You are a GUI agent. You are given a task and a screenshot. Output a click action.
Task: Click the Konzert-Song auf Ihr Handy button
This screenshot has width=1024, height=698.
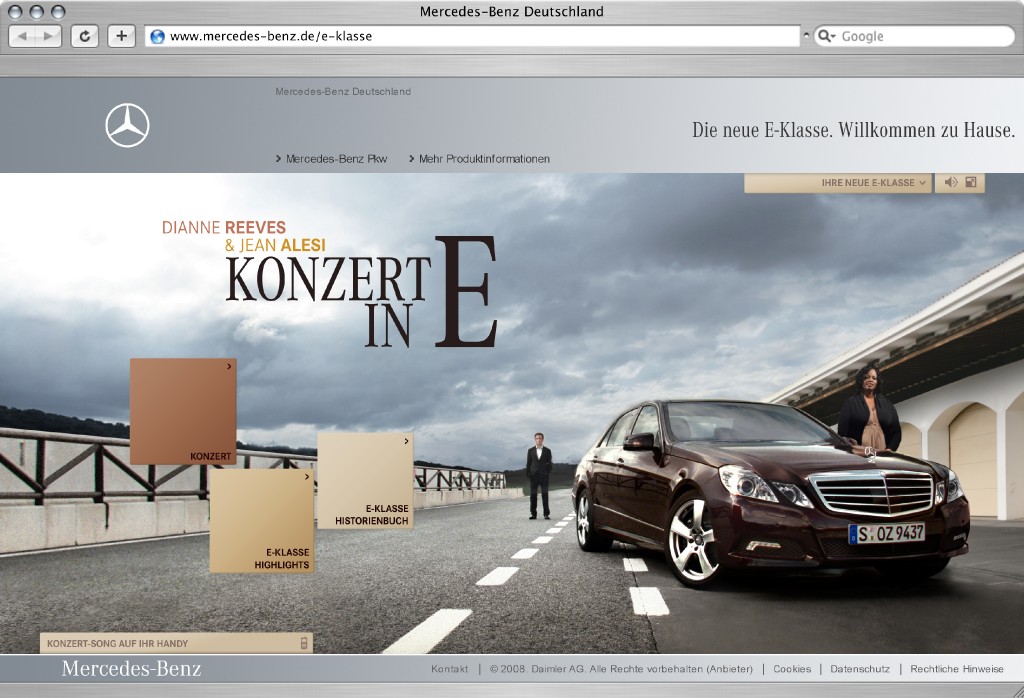pos(176,643)
